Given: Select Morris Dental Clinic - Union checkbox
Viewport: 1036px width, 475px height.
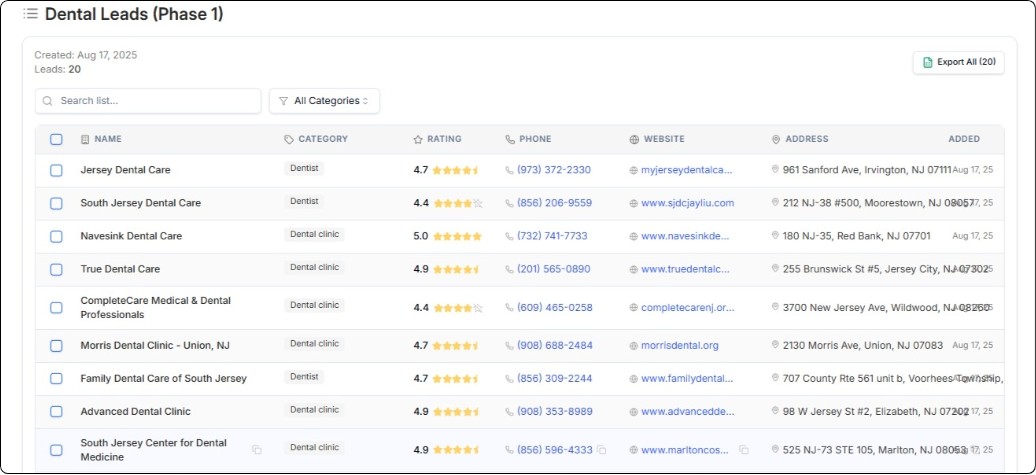Looking at the screenshot, I should [x=56, y=346].
